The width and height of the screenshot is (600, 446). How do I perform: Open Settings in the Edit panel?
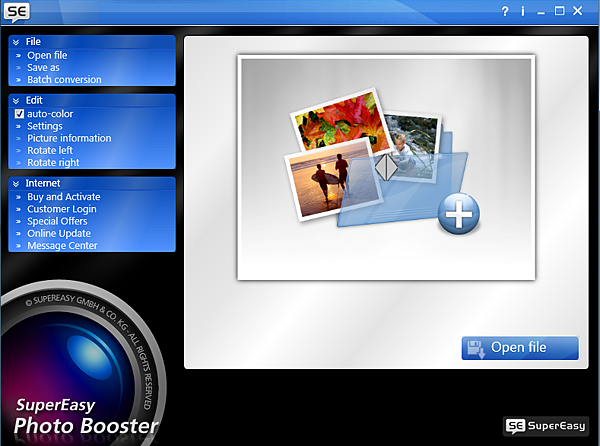click(x=45, y=126)
